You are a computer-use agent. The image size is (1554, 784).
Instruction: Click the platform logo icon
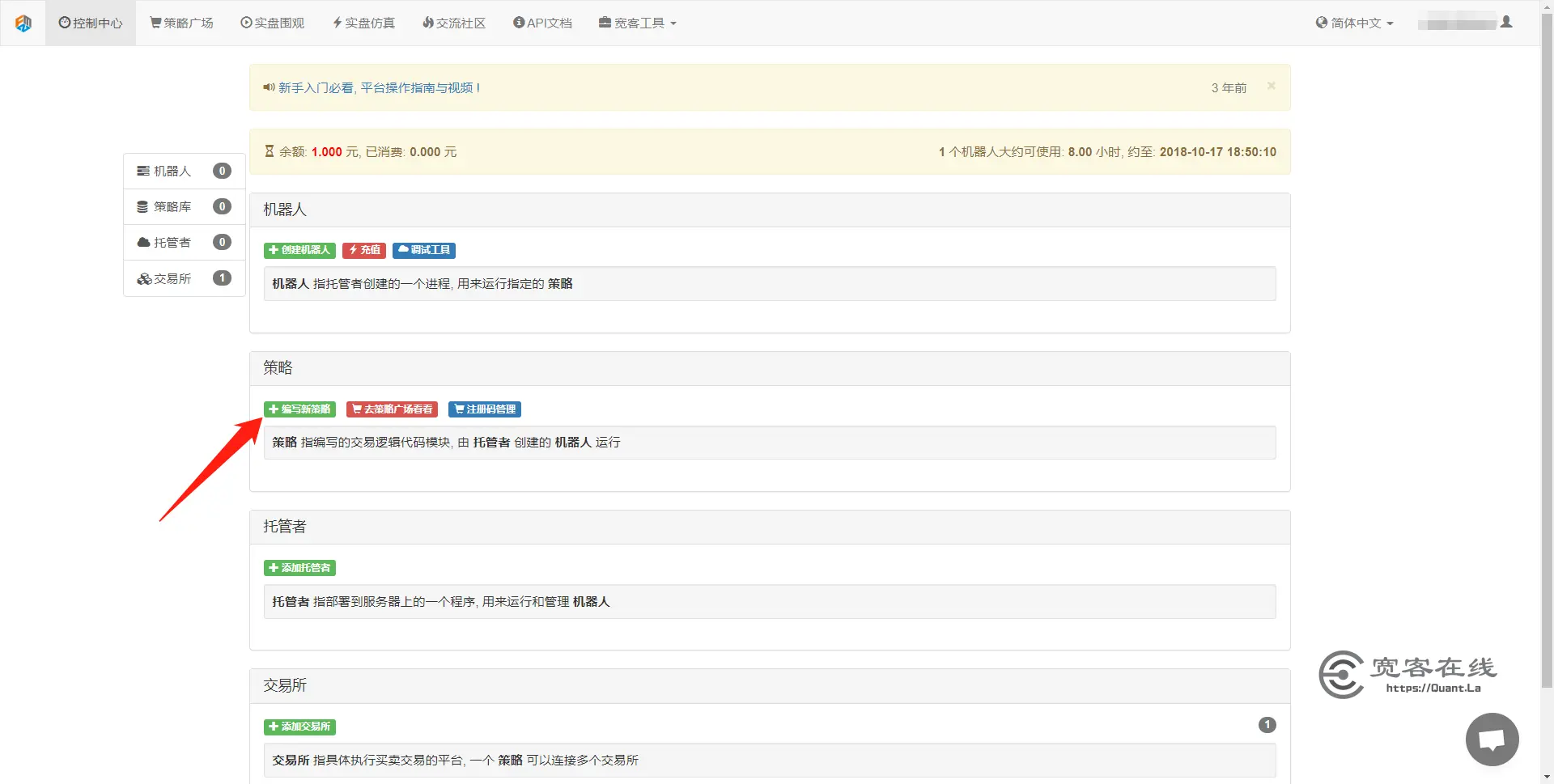pos(23,23)
